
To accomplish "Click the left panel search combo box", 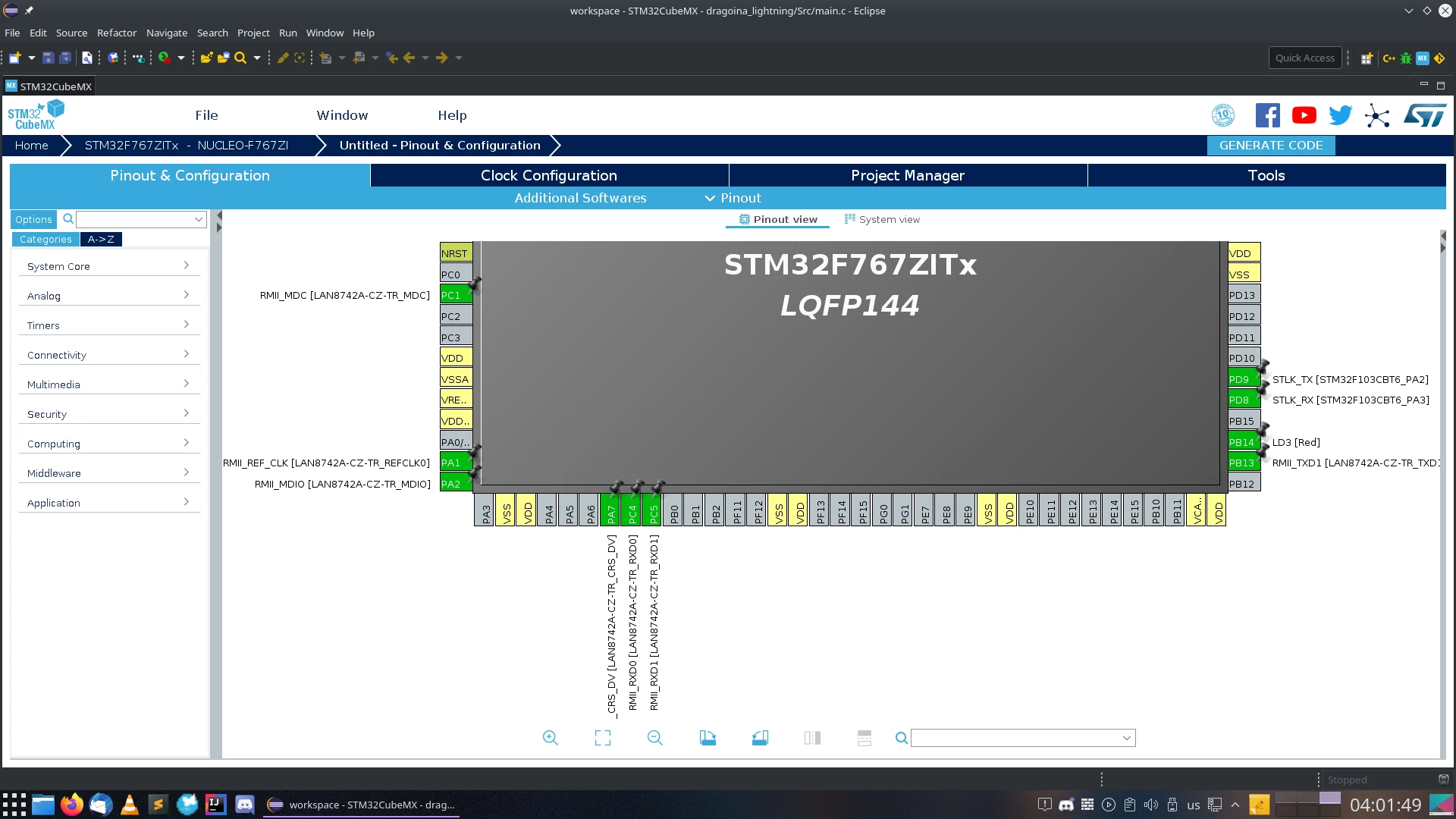I will click(141, 219).
